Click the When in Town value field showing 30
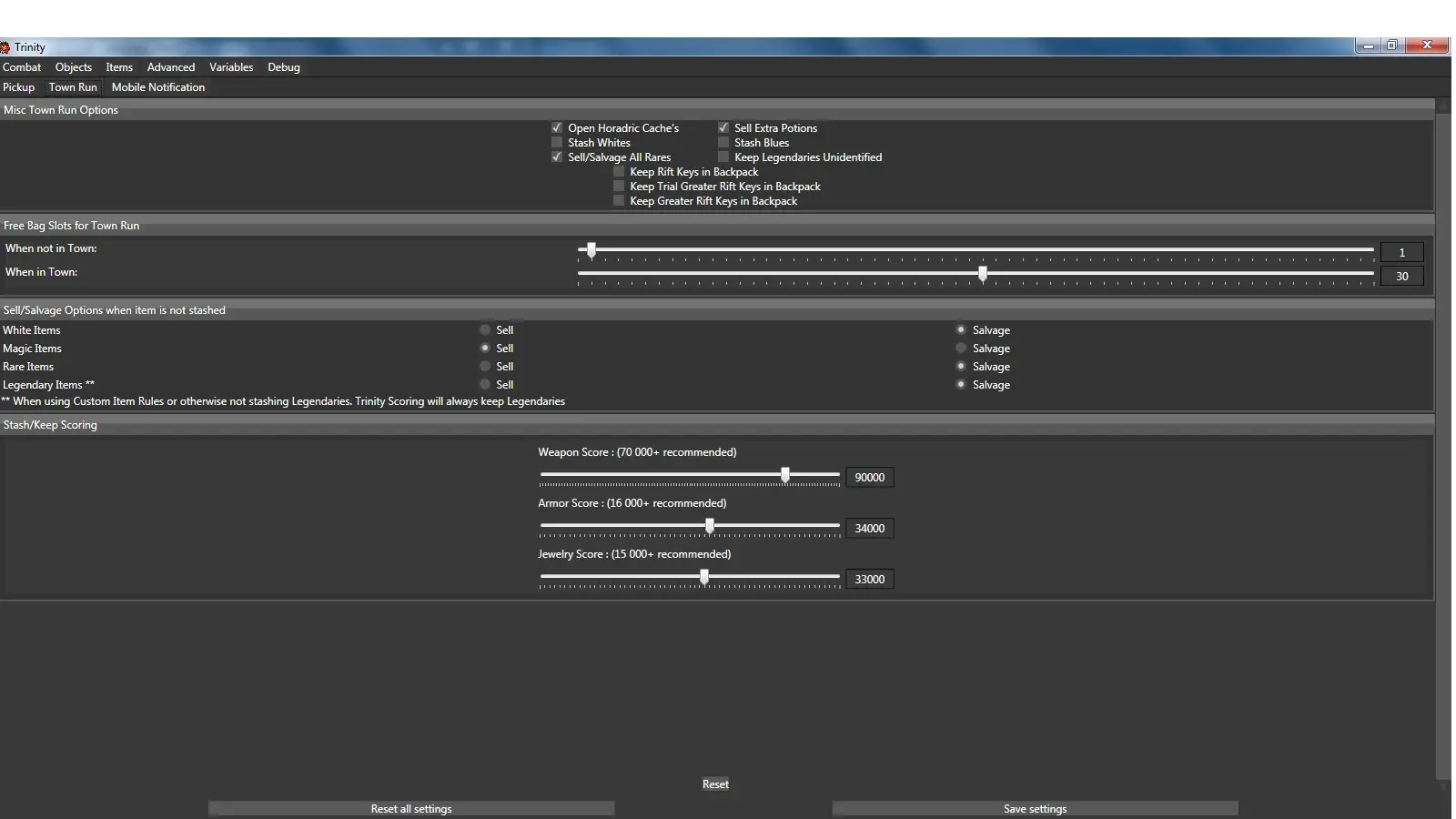Screen dimensions: 1456x819 (1401, 276)
